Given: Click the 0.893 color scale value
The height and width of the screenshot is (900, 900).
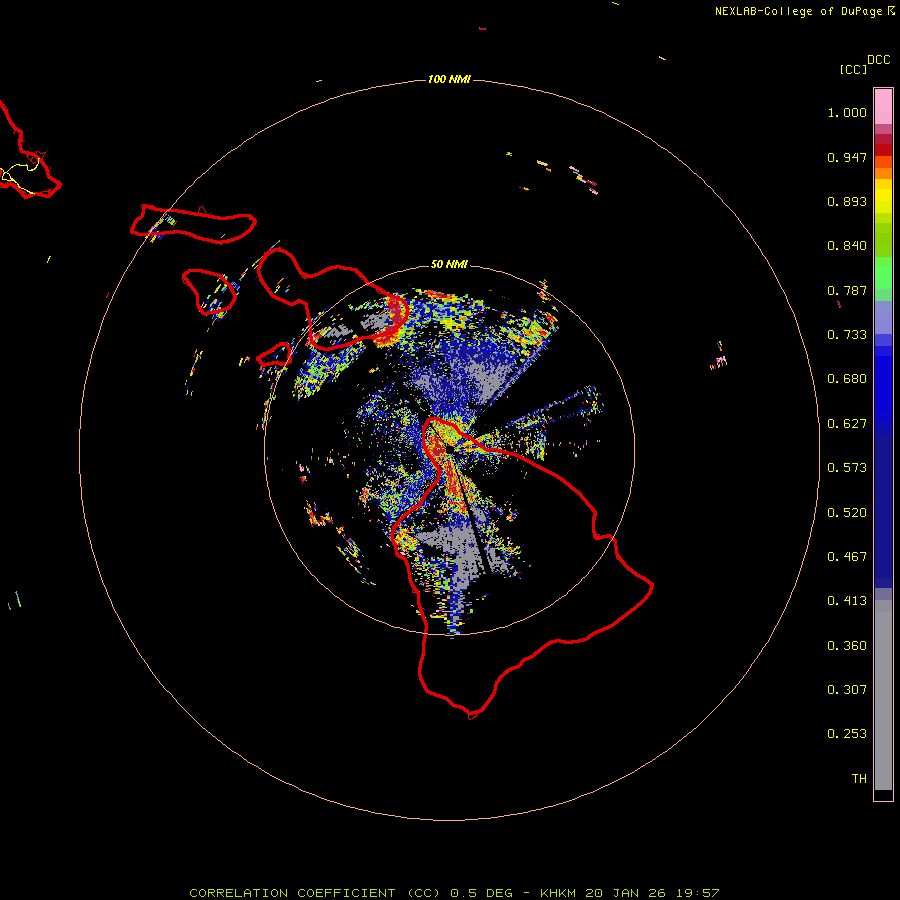Looking at the screenshot, I should coord(847,201).
